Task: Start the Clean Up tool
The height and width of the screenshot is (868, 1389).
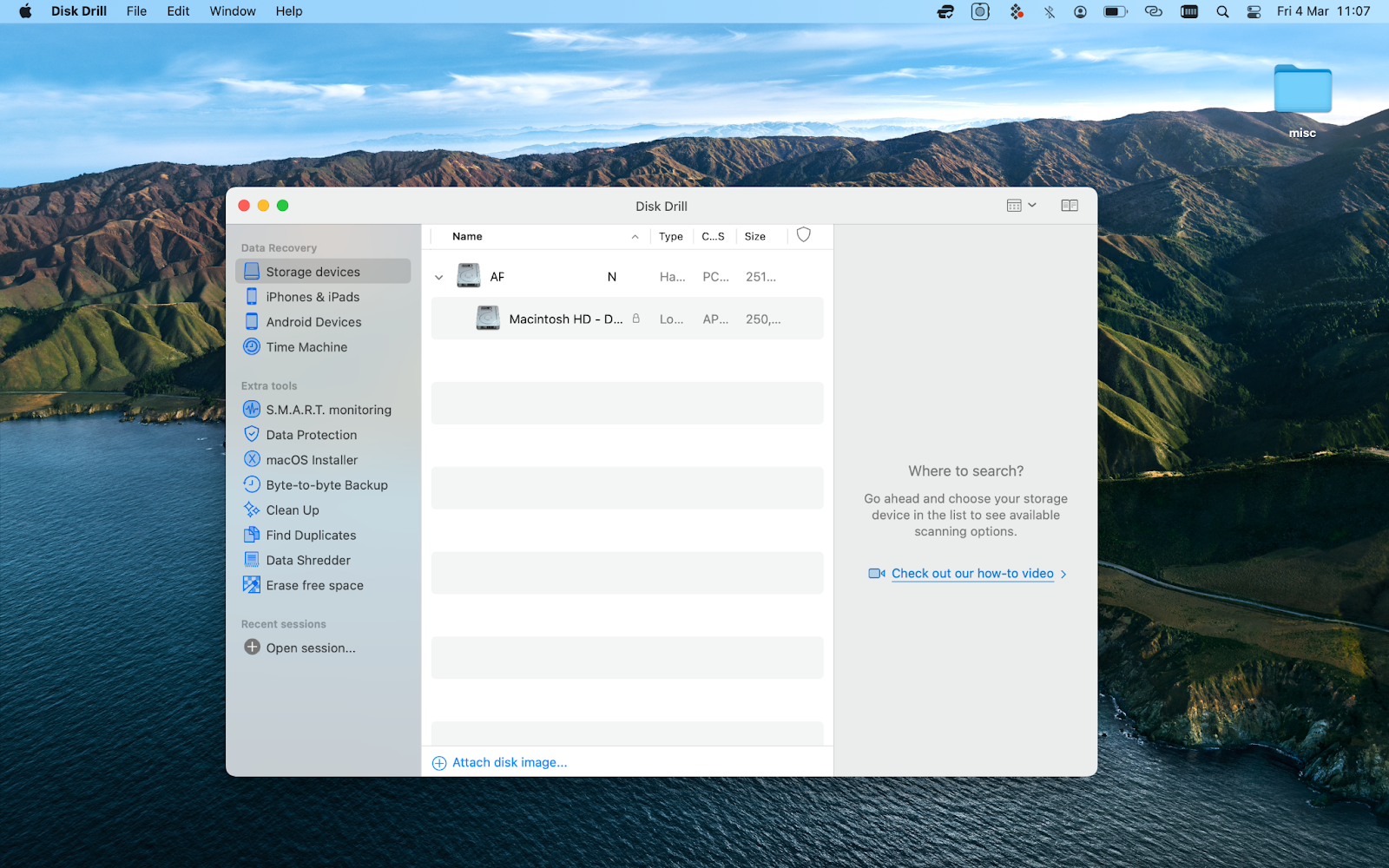Action: click(291, 510)
